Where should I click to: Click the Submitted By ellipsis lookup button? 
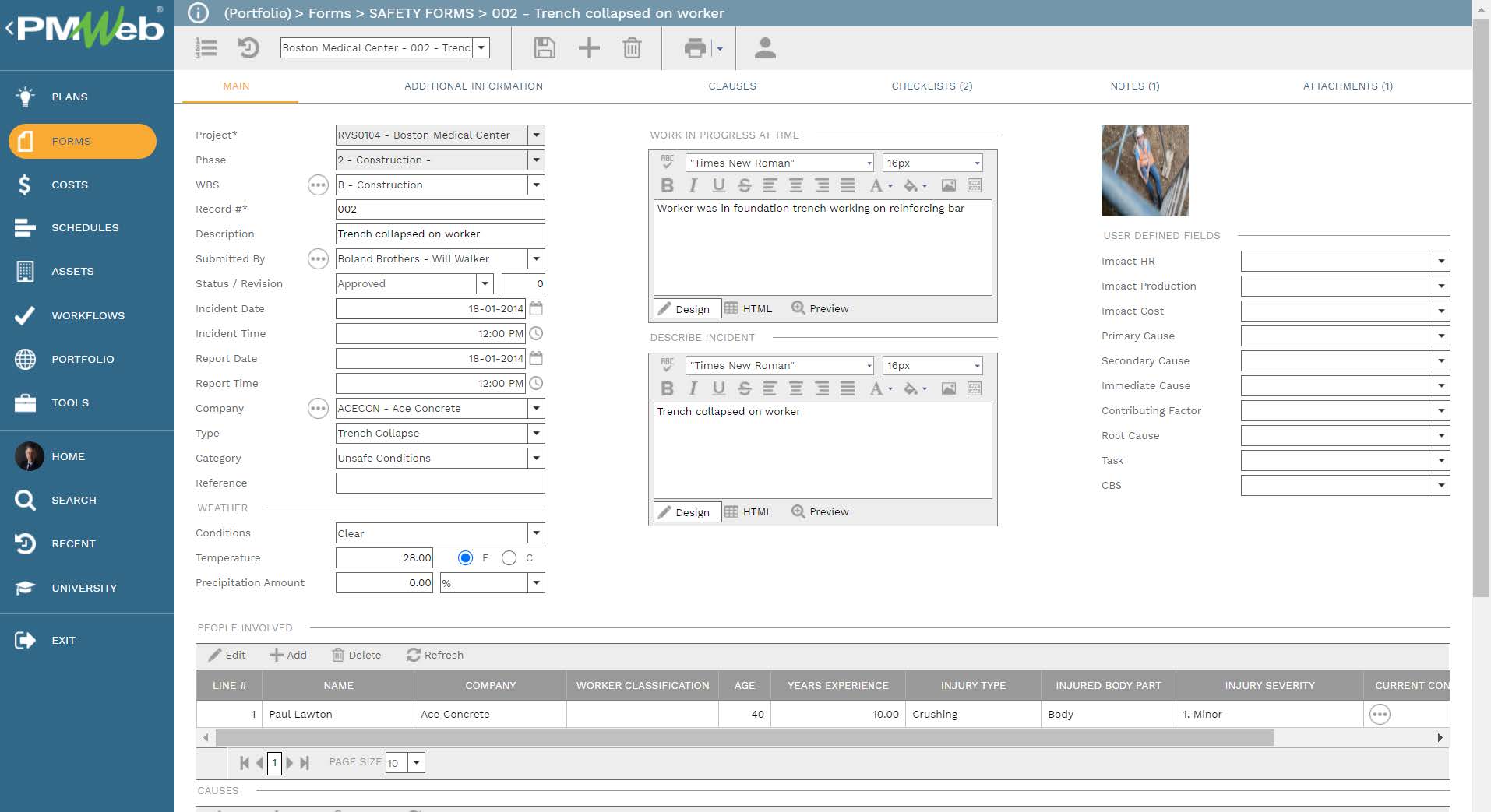pos(318,258)
